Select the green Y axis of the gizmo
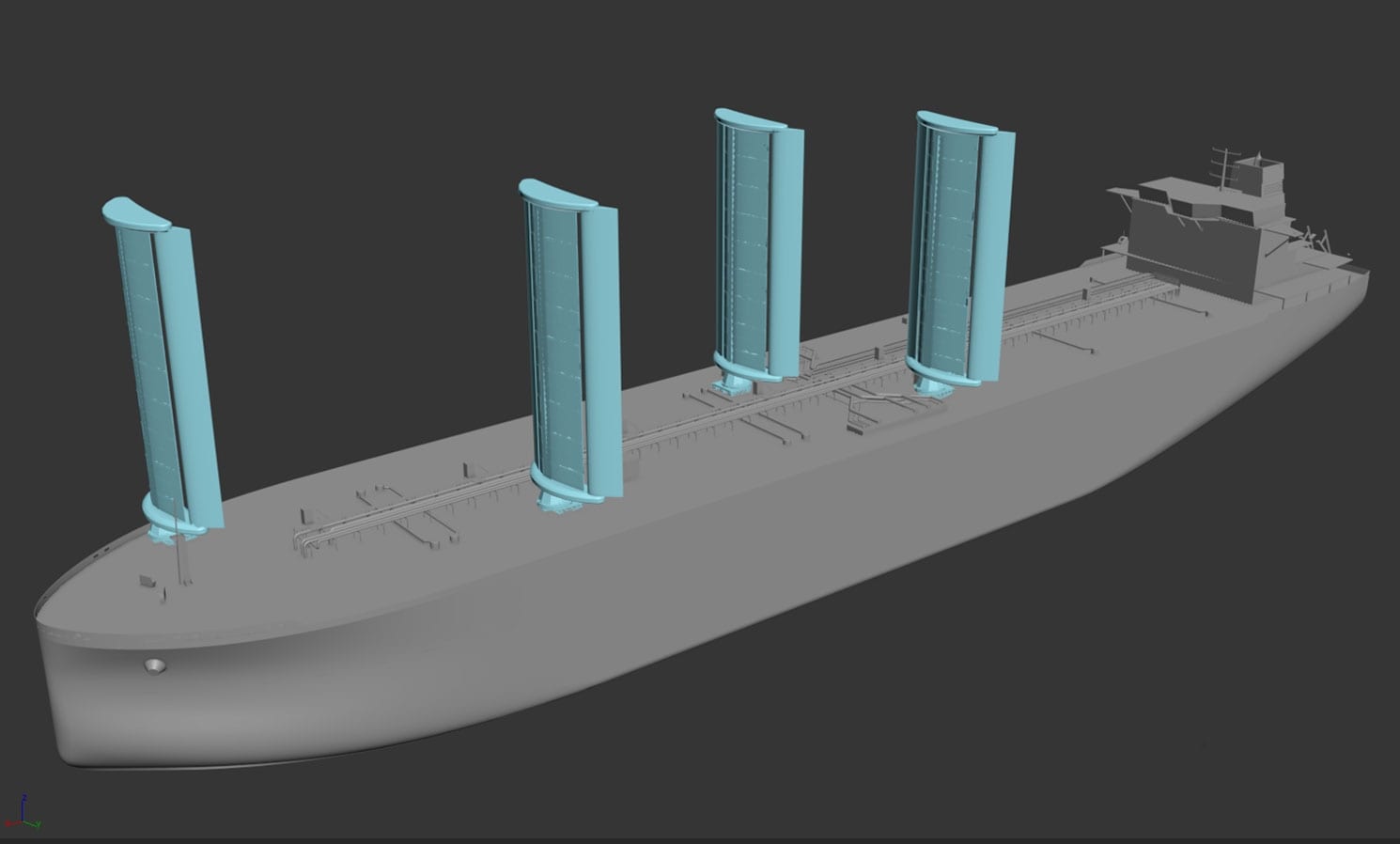Screen dimensions: 1400x844 35,824
